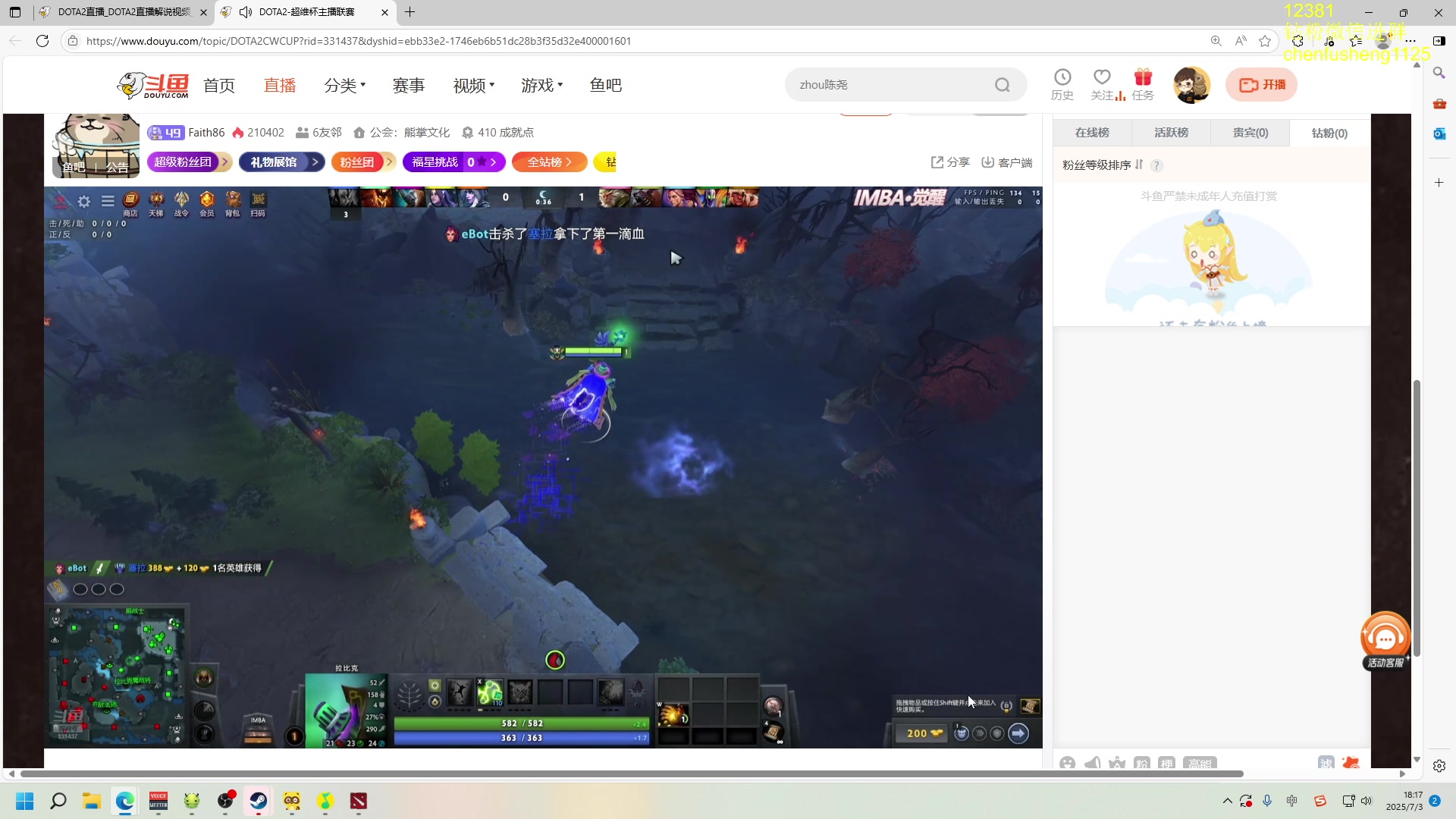The width and height of the screenshot is (1456, 819).
Task: Toggle the speaker volume in system tray
Action: pyautogui.click(x=1367, y=801)
